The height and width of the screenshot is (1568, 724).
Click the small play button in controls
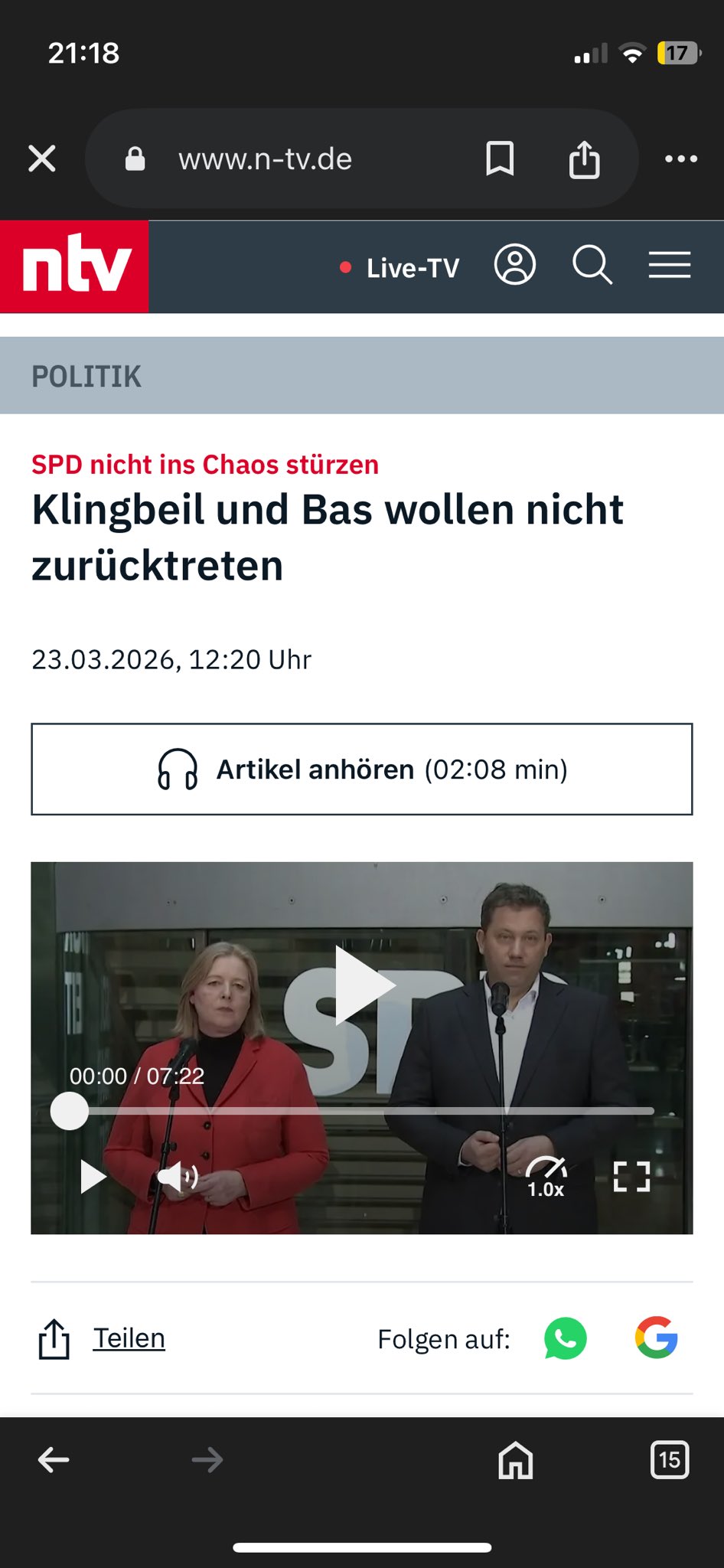coord(93,1177)
